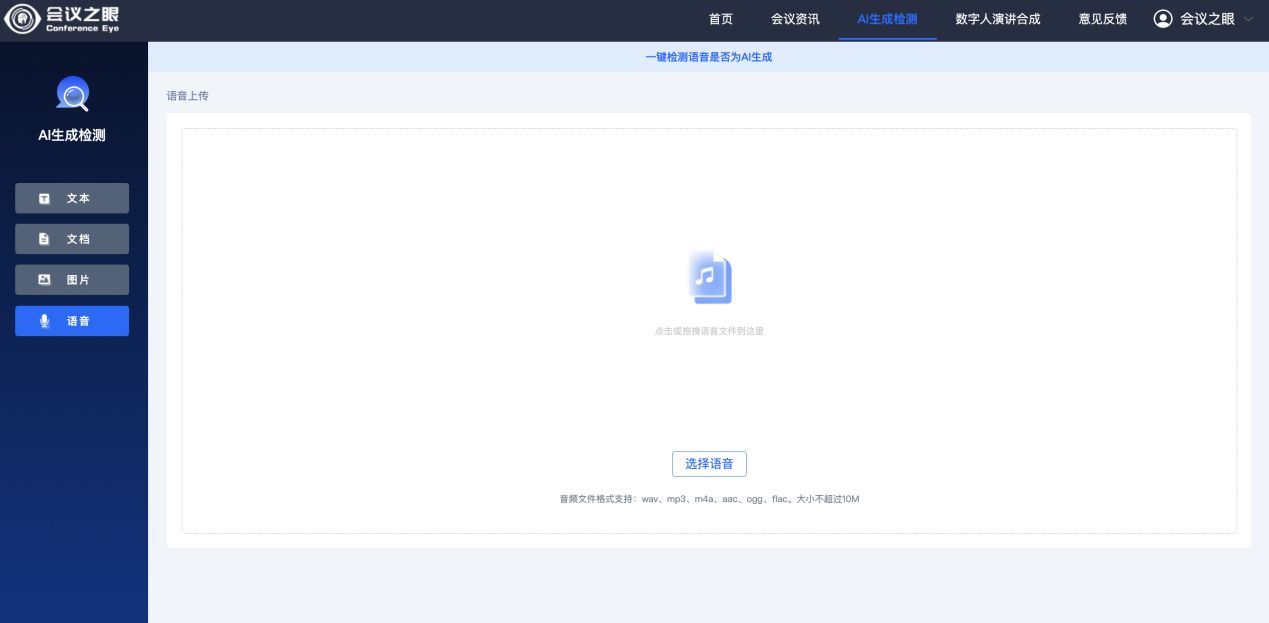Click the 选择语音 button
Viewport: 1269px width, 623px height.
(709, 464)
